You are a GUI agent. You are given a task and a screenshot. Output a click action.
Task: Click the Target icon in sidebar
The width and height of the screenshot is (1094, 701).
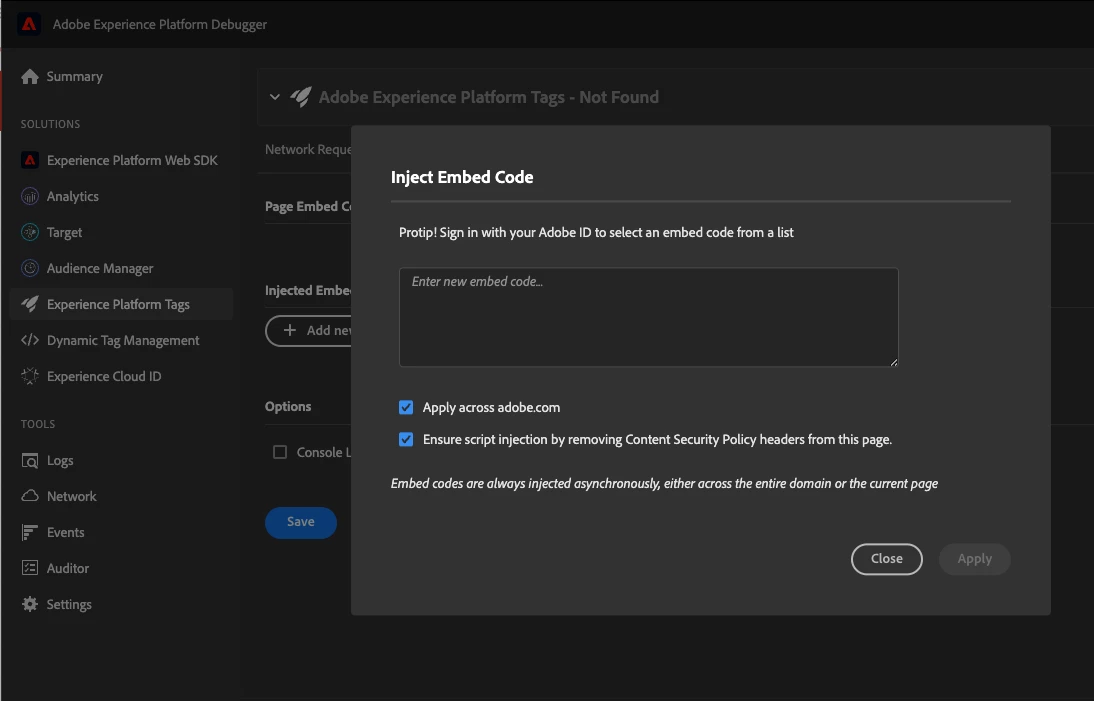tap(29, 232)
